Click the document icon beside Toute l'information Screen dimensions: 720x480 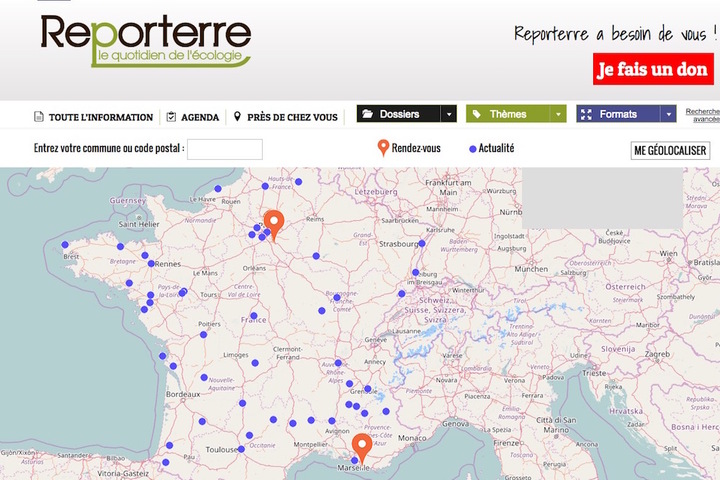[x=39, y=117]
